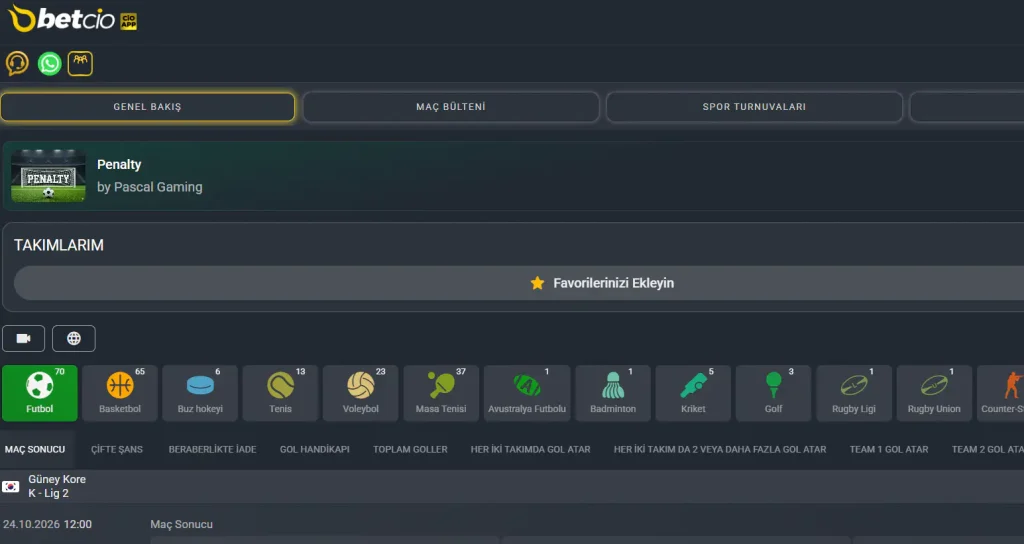Toggle the globe filter button
The width and height of the screenshot is (1024, 544).
point(74,338)
